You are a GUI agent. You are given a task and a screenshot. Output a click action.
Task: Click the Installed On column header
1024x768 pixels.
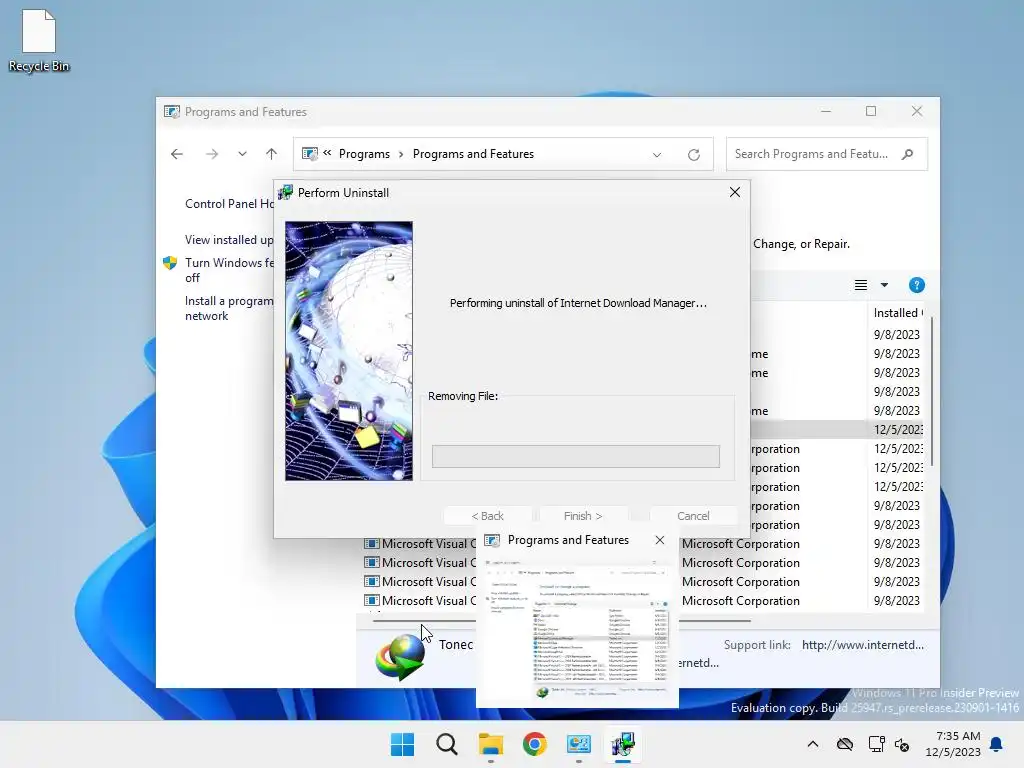click(898, 313)
